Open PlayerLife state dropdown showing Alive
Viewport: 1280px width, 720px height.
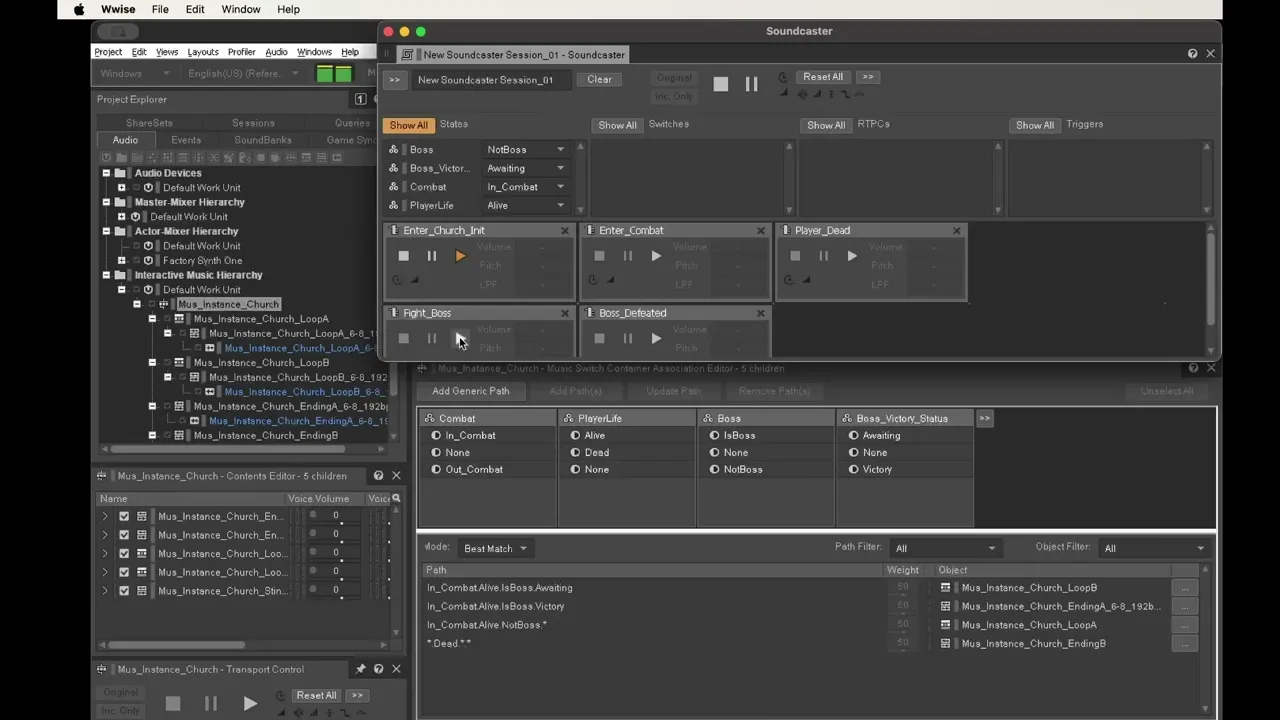[526, 206]
